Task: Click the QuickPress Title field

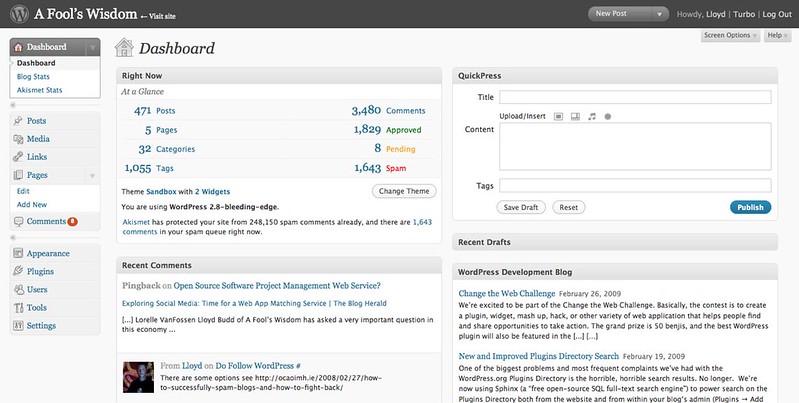Action: (x=635, y=97)
